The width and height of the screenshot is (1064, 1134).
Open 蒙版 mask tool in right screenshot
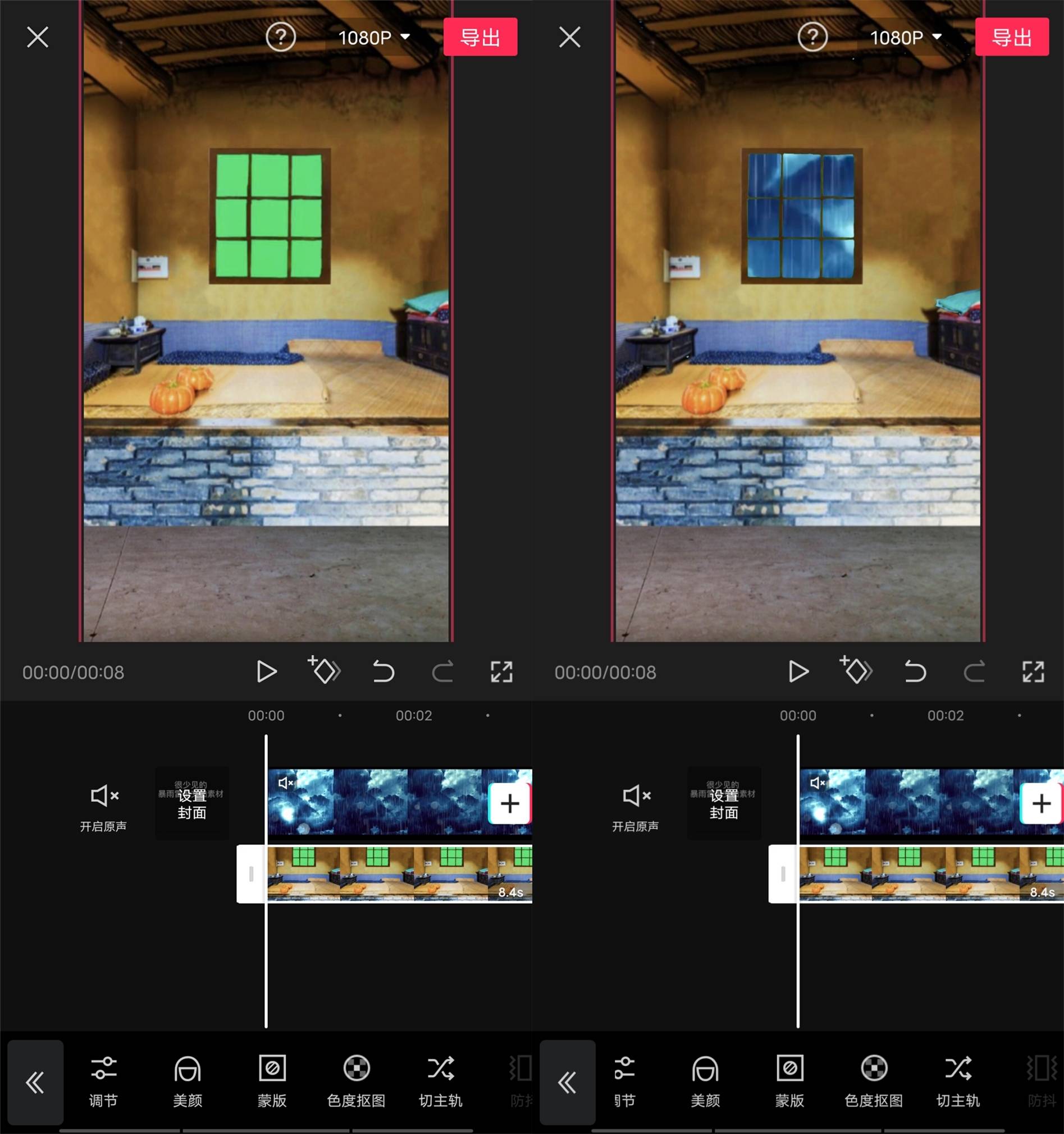click(x=789, y=1082)
